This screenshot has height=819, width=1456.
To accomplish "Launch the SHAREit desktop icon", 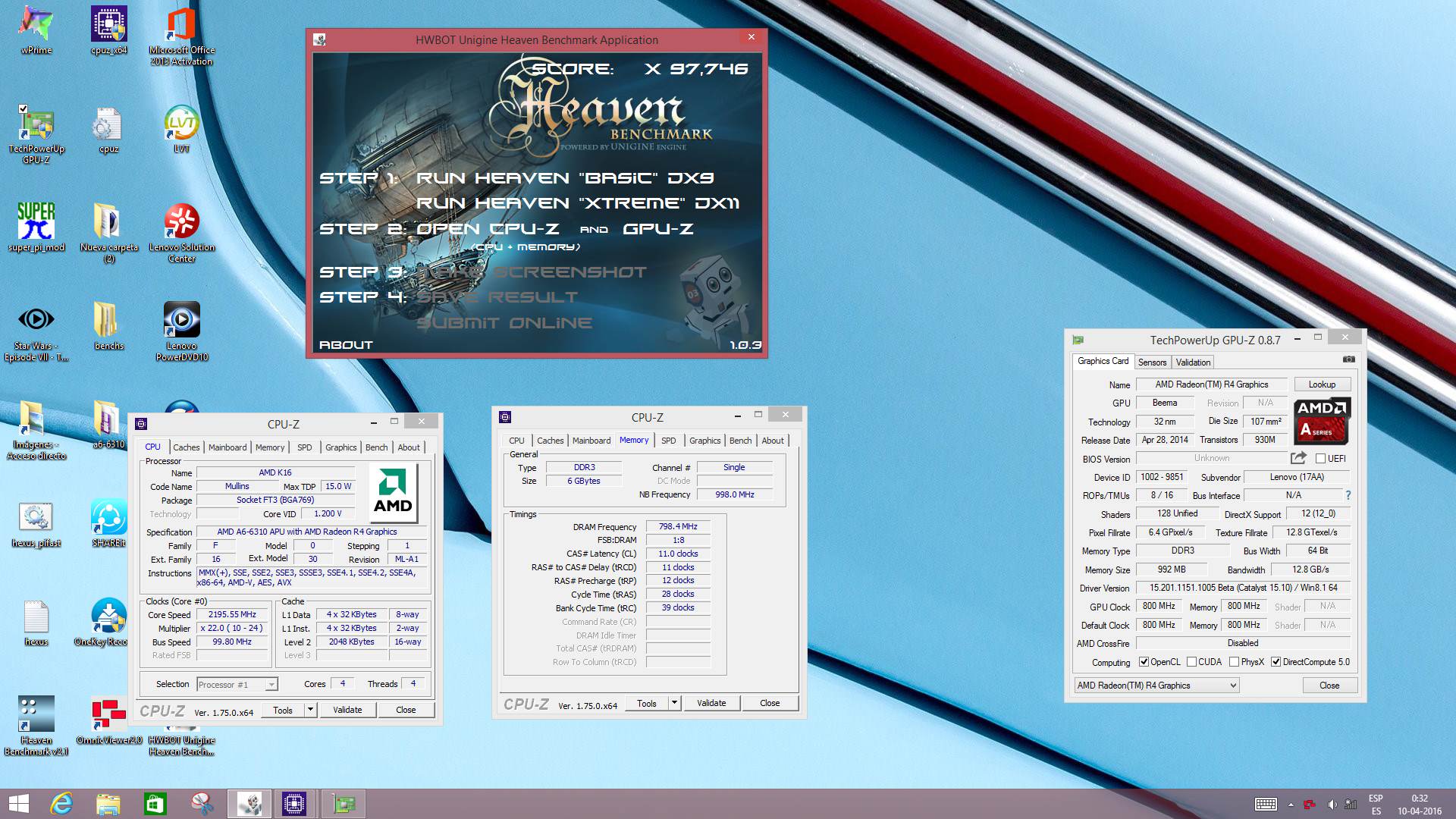I will click(x=108, y=523).
